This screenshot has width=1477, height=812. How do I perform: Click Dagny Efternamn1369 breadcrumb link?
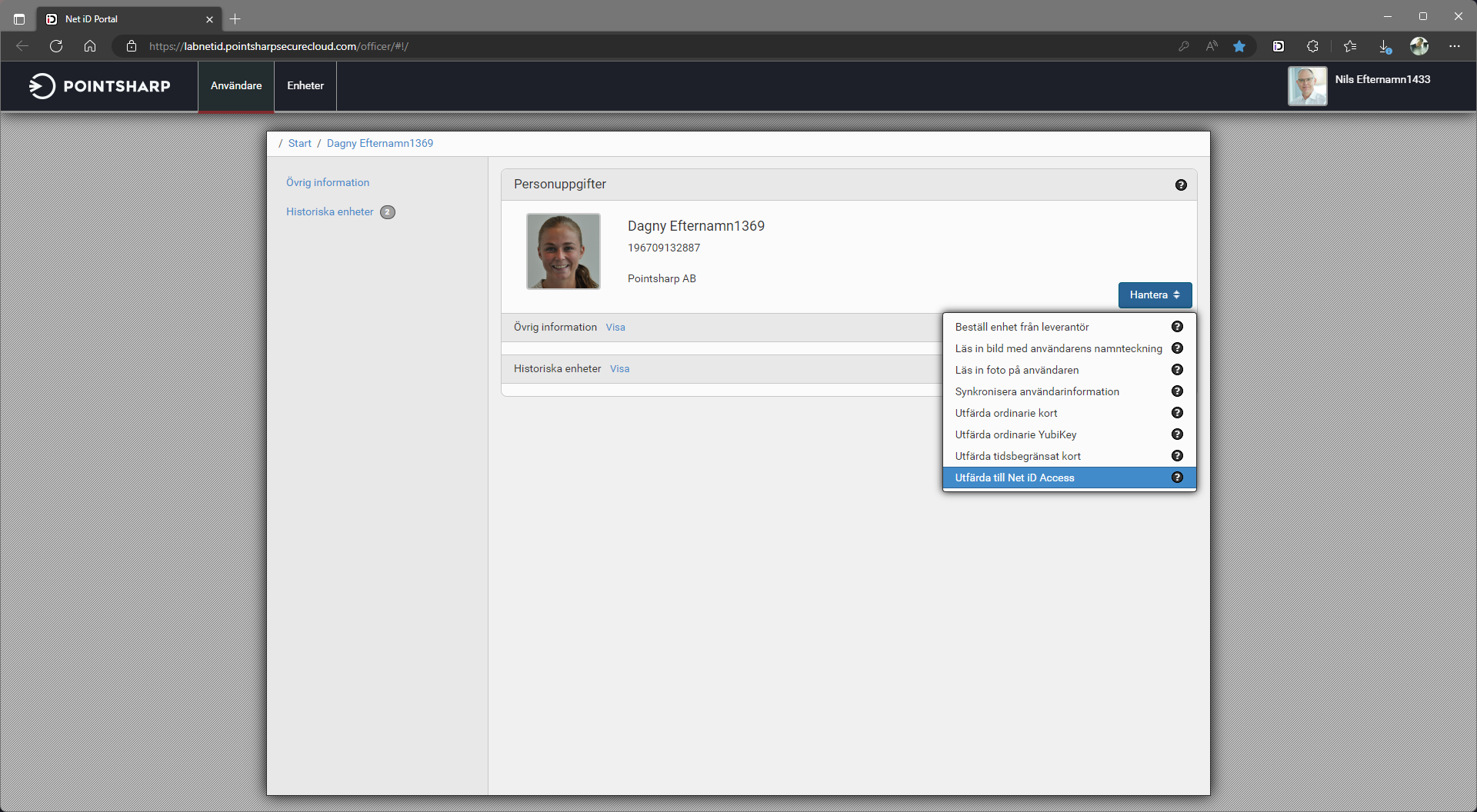coord(380,144)
